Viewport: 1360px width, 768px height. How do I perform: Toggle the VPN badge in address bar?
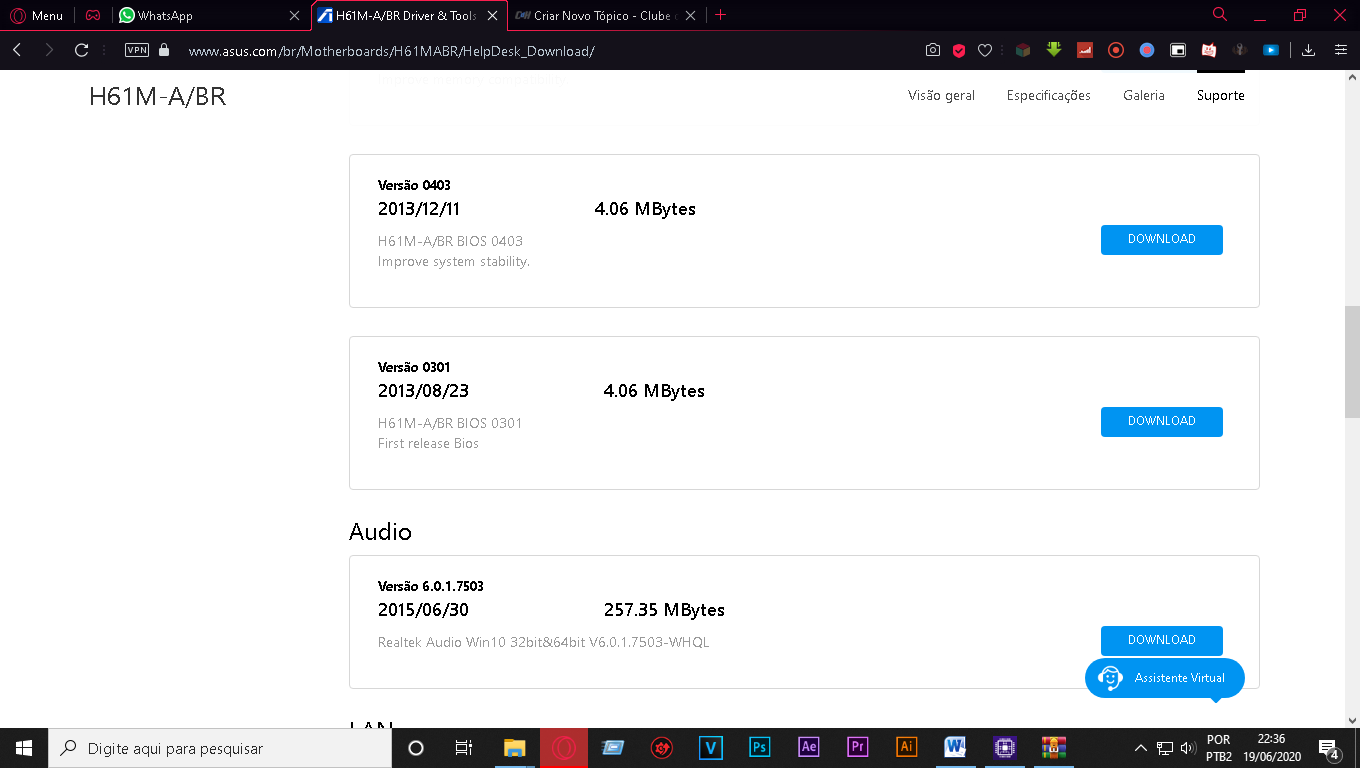(136, 49)
